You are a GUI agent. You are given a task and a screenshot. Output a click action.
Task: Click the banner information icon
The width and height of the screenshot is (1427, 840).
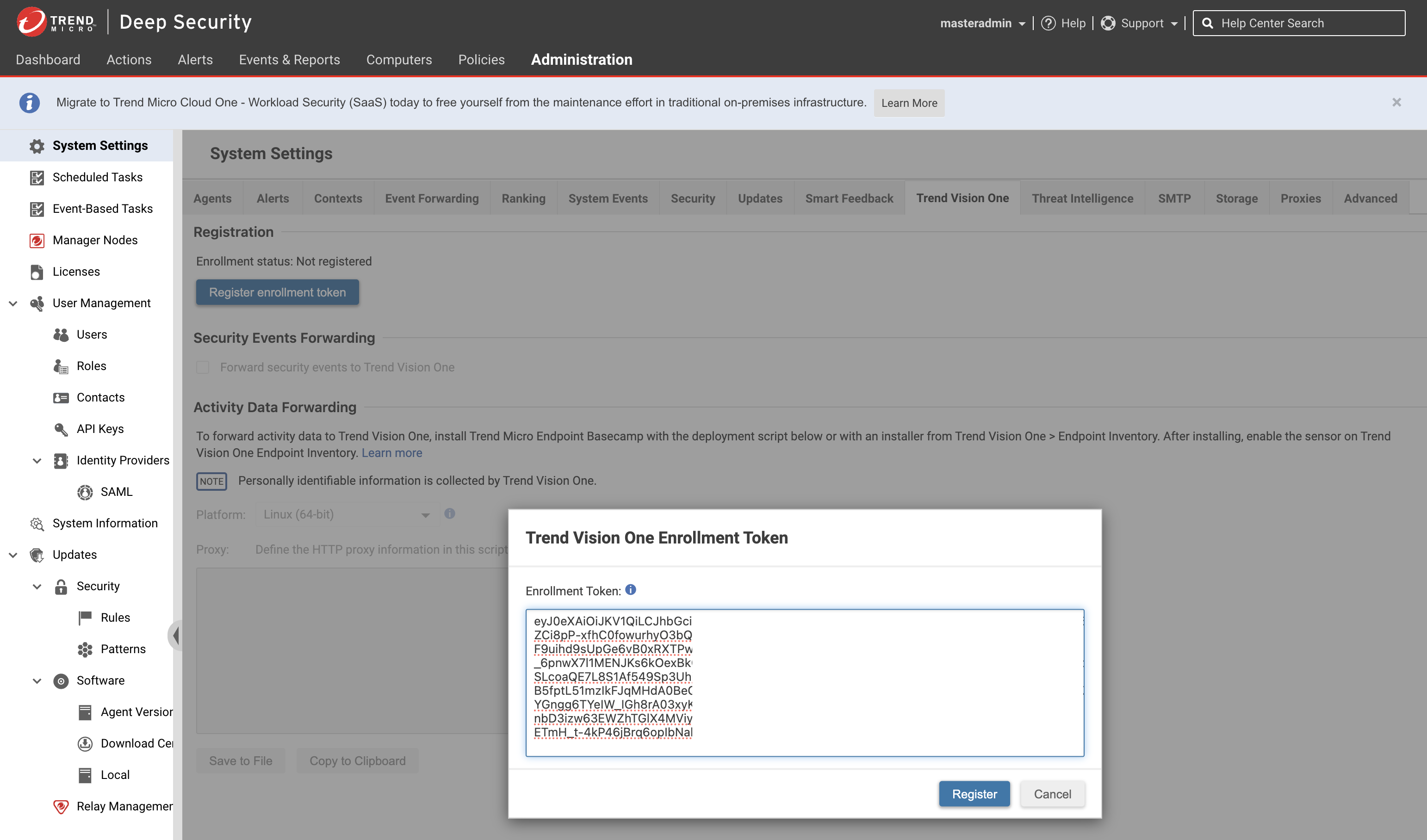coord(30,102)
